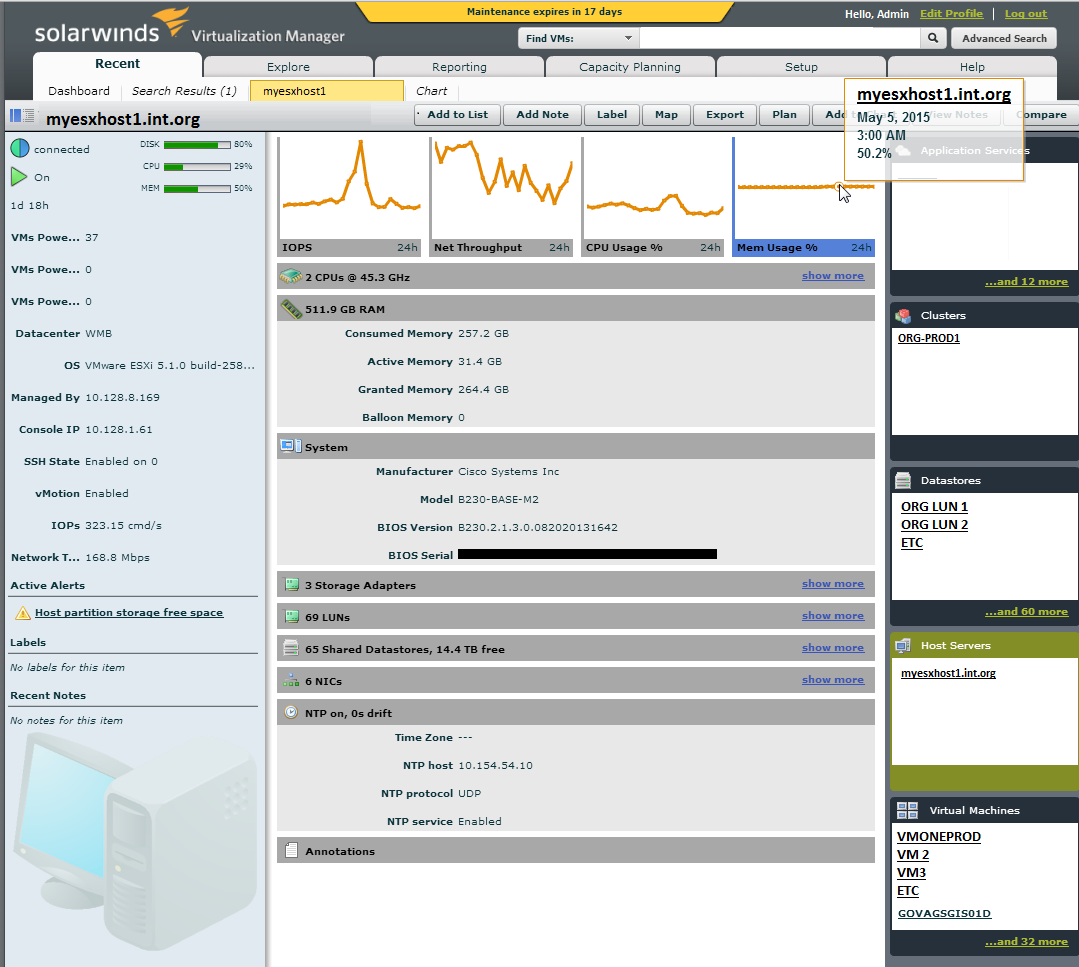Viewport: 1079px width, 967px height.
Task: Click the myesxhost1.int.org Host Servers link
Action: pos(948,673)
